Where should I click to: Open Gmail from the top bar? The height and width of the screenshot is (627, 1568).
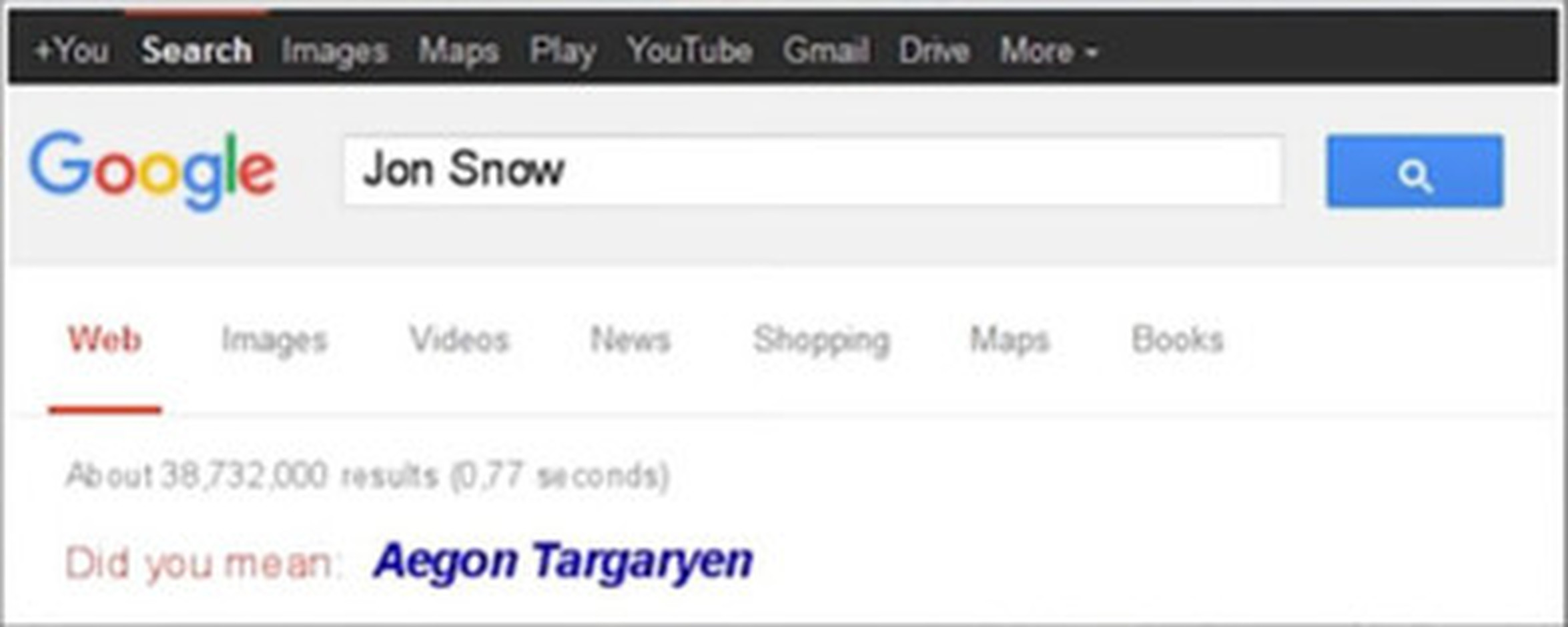coord(826,51)
